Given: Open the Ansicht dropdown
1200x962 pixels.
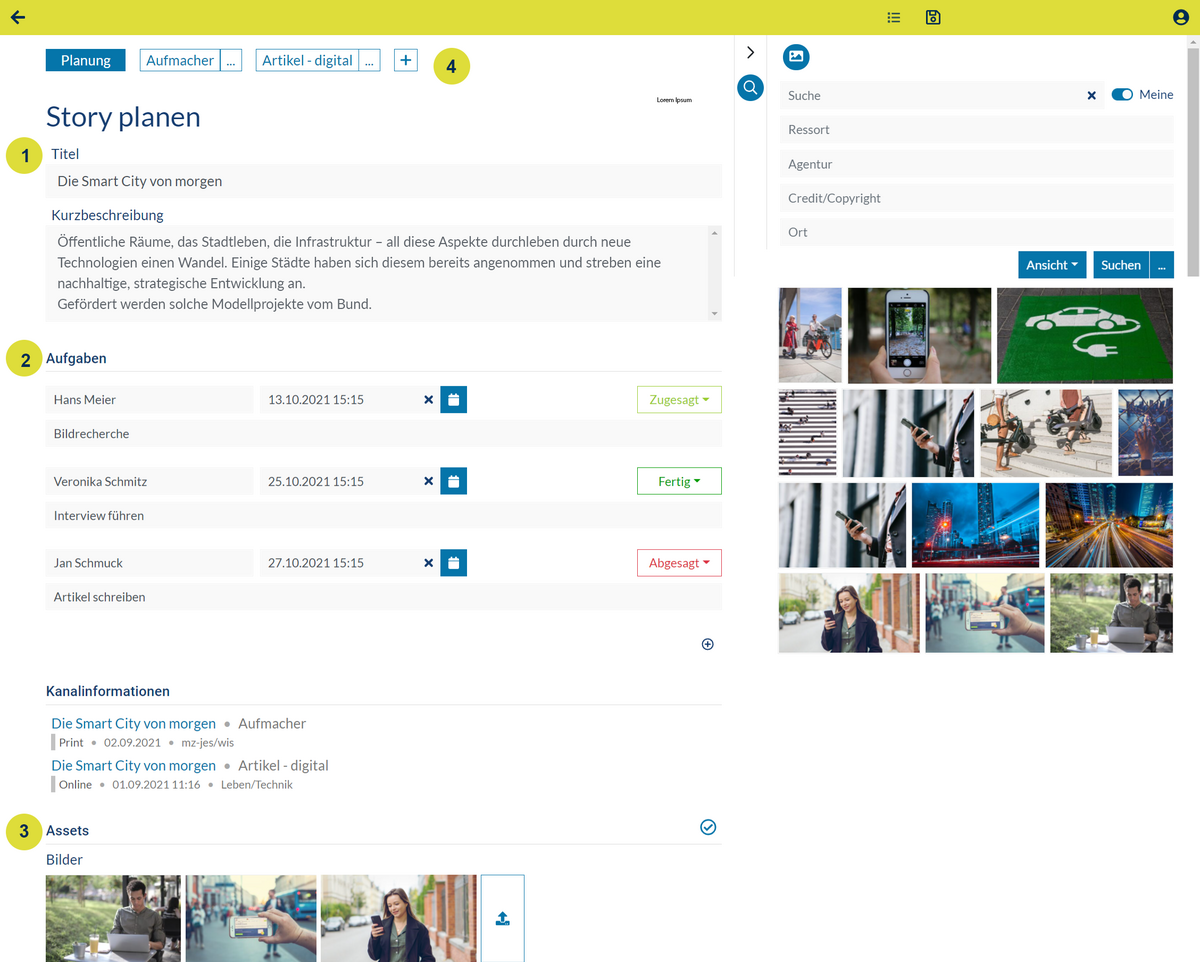Looking at the screenshot, I should pyautogui.click(x=1052, y=265).
